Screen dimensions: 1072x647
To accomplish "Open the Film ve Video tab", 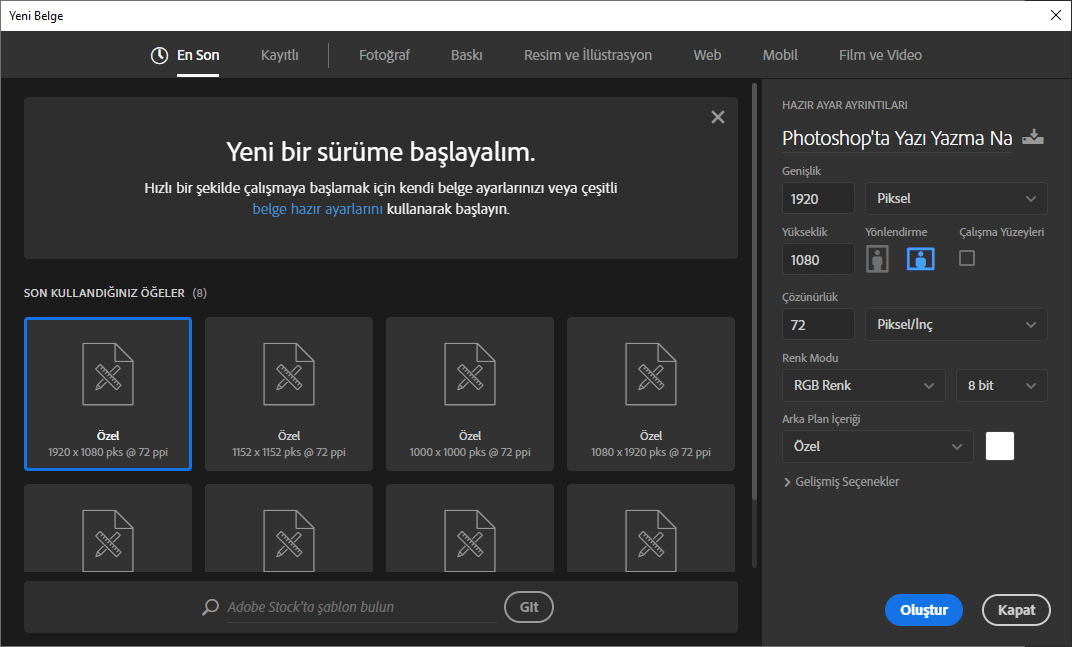I will 881,55.
